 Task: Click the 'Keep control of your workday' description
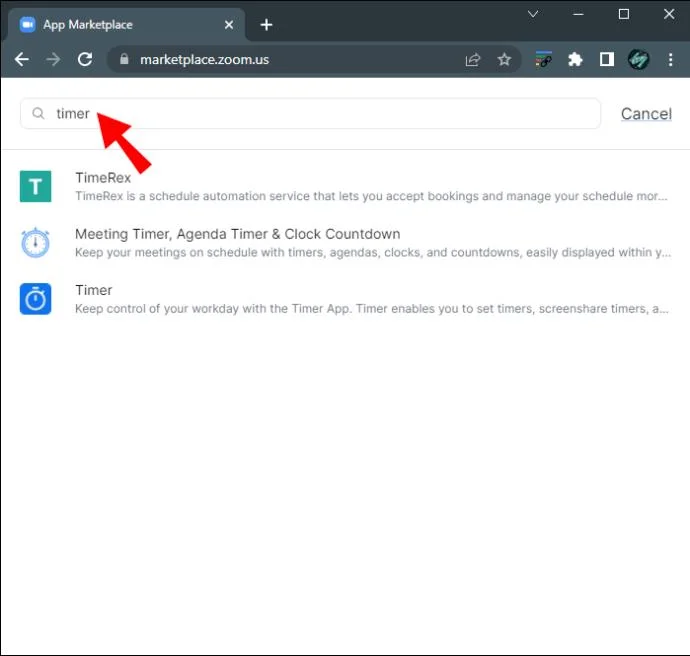pyautogui.click(x=372, y=309)
